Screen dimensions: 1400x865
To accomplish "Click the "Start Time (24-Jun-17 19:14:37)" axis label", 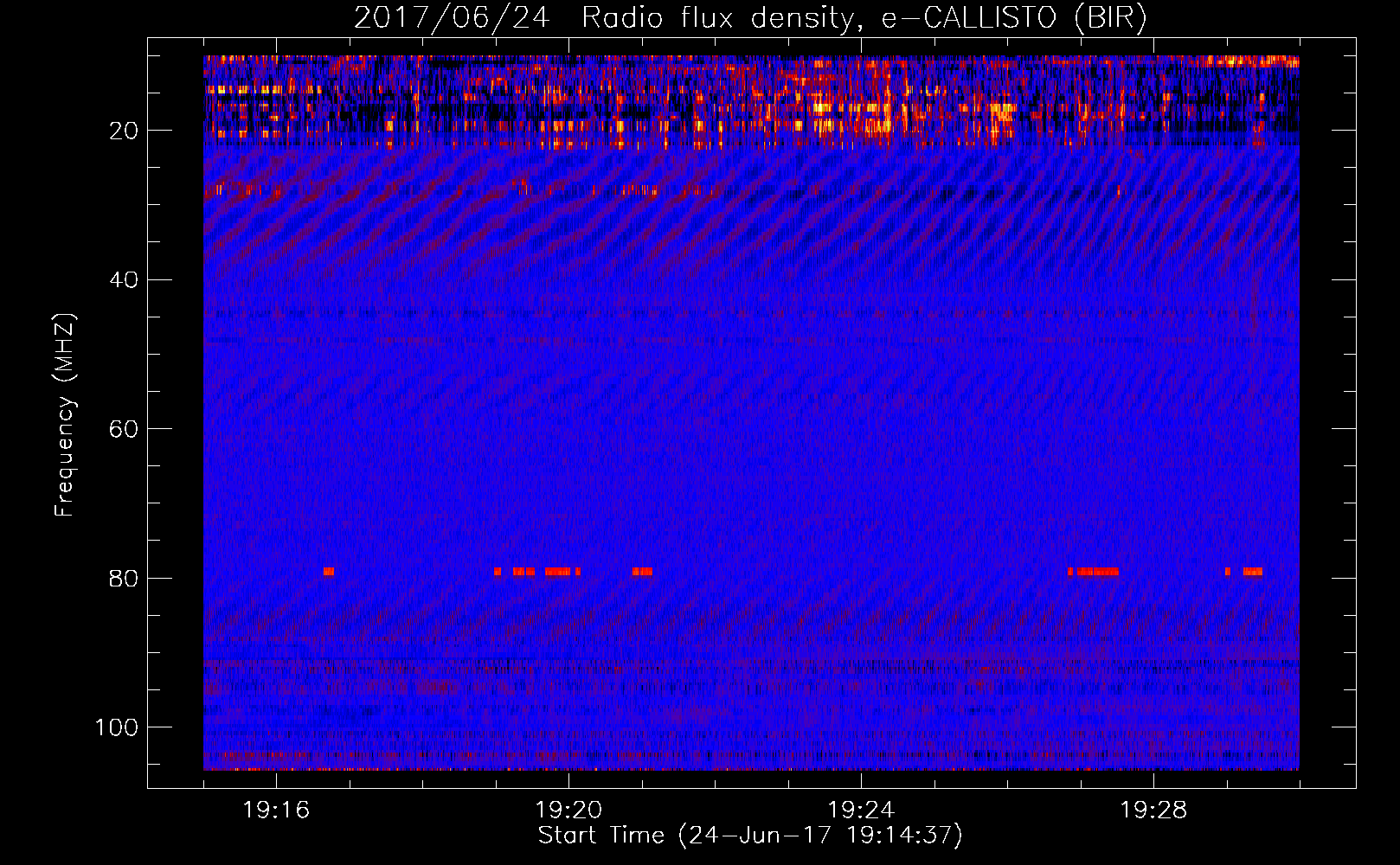I will click(750, 836).
